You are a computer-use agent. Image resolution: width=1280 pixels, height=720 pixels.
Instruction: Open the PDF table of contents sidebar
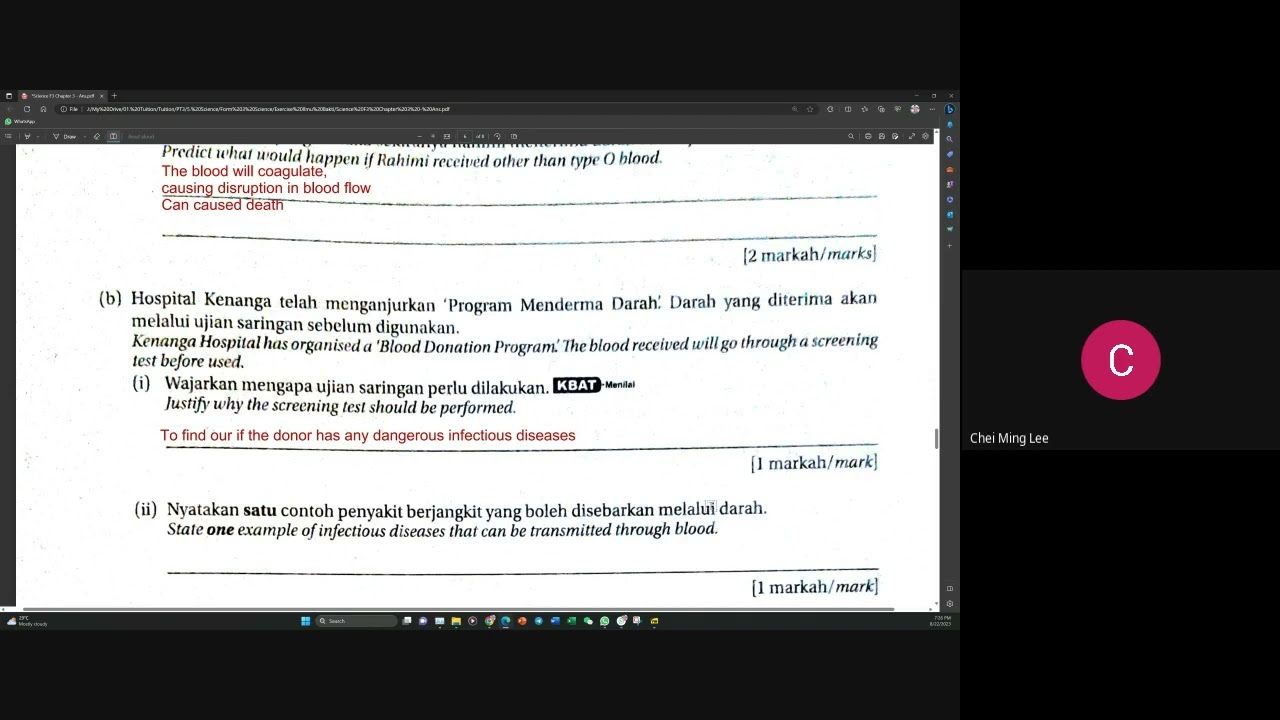8,136
